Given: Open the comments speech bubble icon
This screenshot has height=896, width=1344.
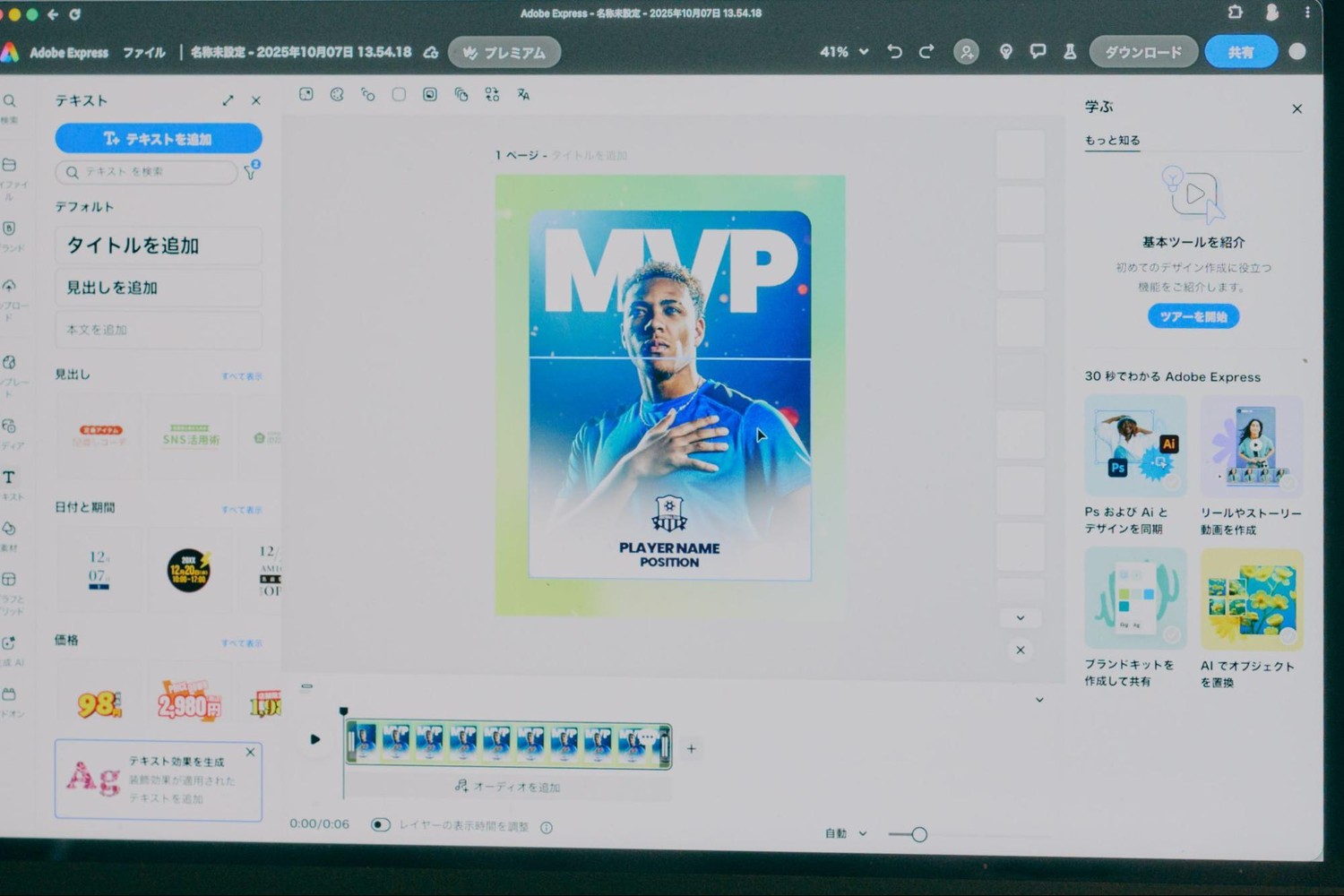Looking at the screenshot, I should pyautogui.click(x=1038, y=52).
